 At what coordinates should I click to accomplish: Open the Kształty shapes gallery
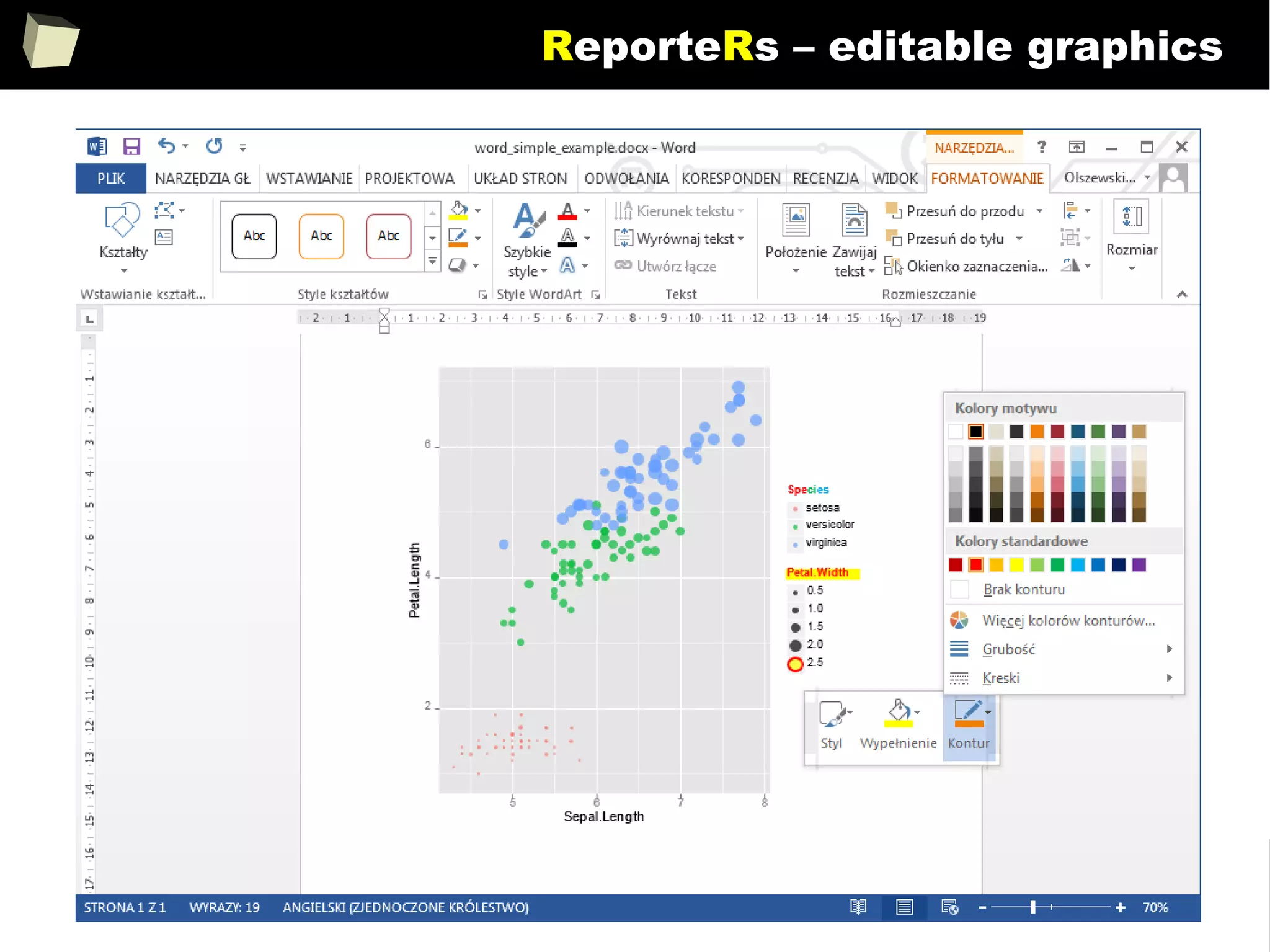point(123,239)
